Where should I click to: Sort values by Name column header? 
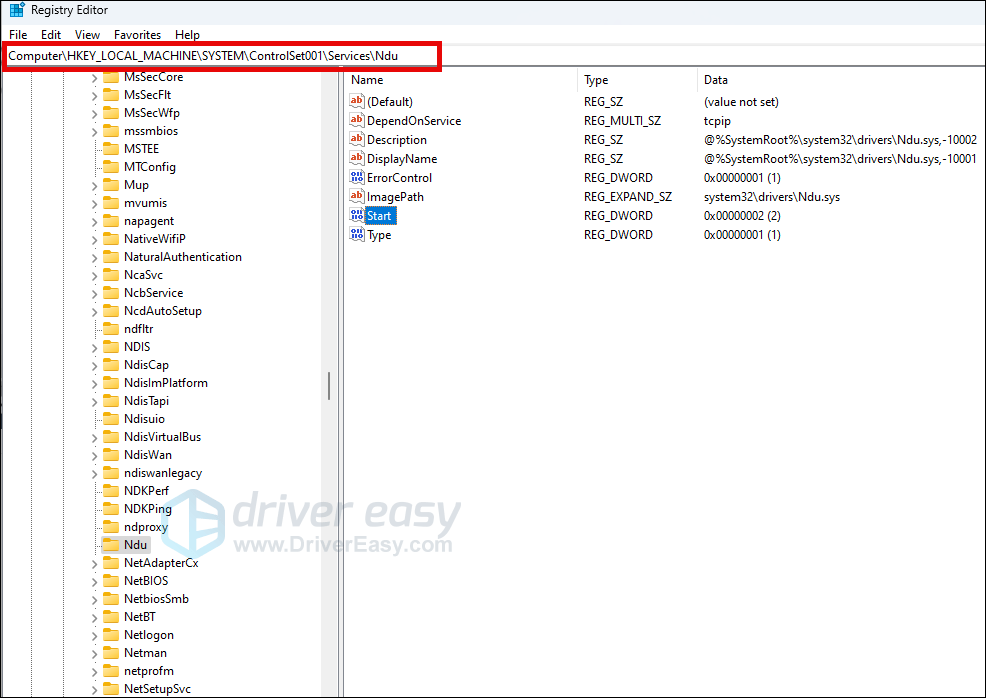[x=367, y=80]
